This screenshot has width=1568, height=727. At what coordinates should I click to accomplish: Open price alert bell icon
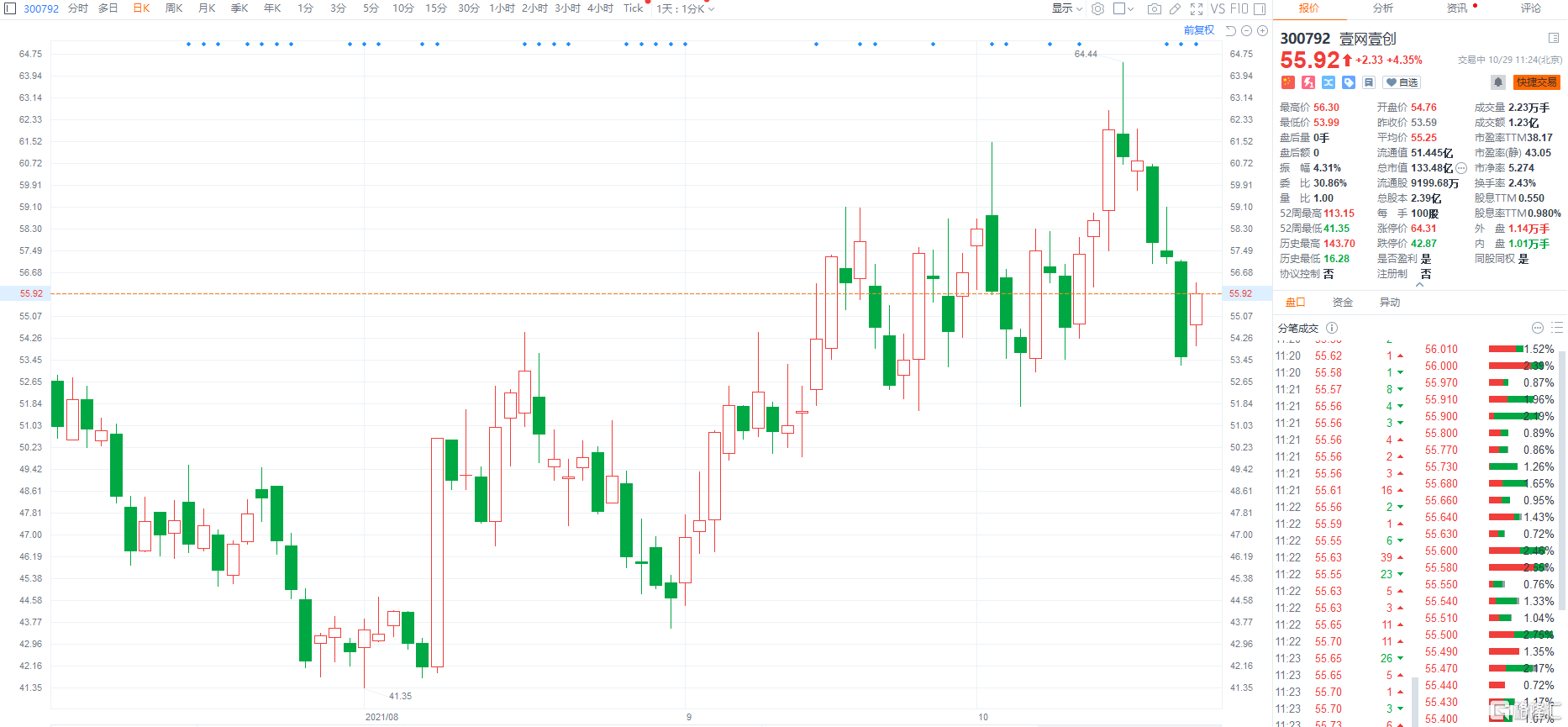click(1498, 82)
